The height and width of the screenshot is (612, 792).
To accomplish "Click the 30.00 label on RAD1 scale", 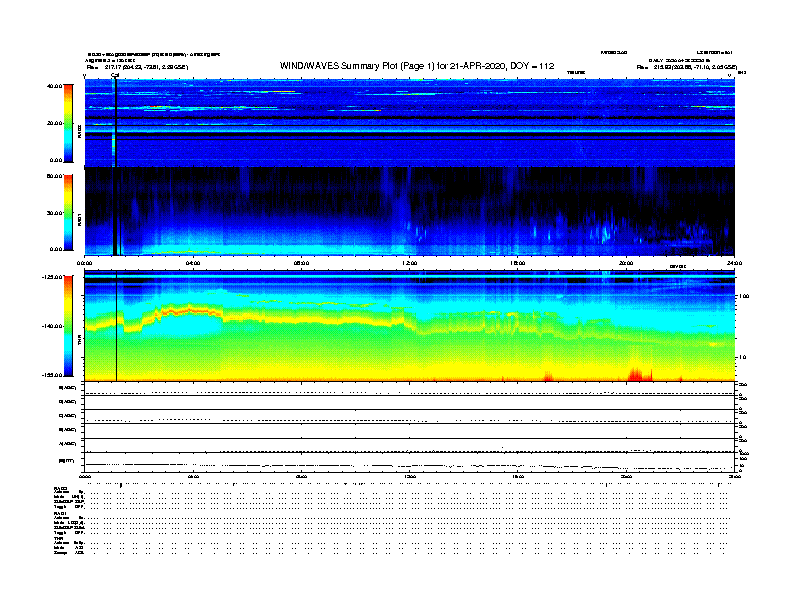I will 54,213.
